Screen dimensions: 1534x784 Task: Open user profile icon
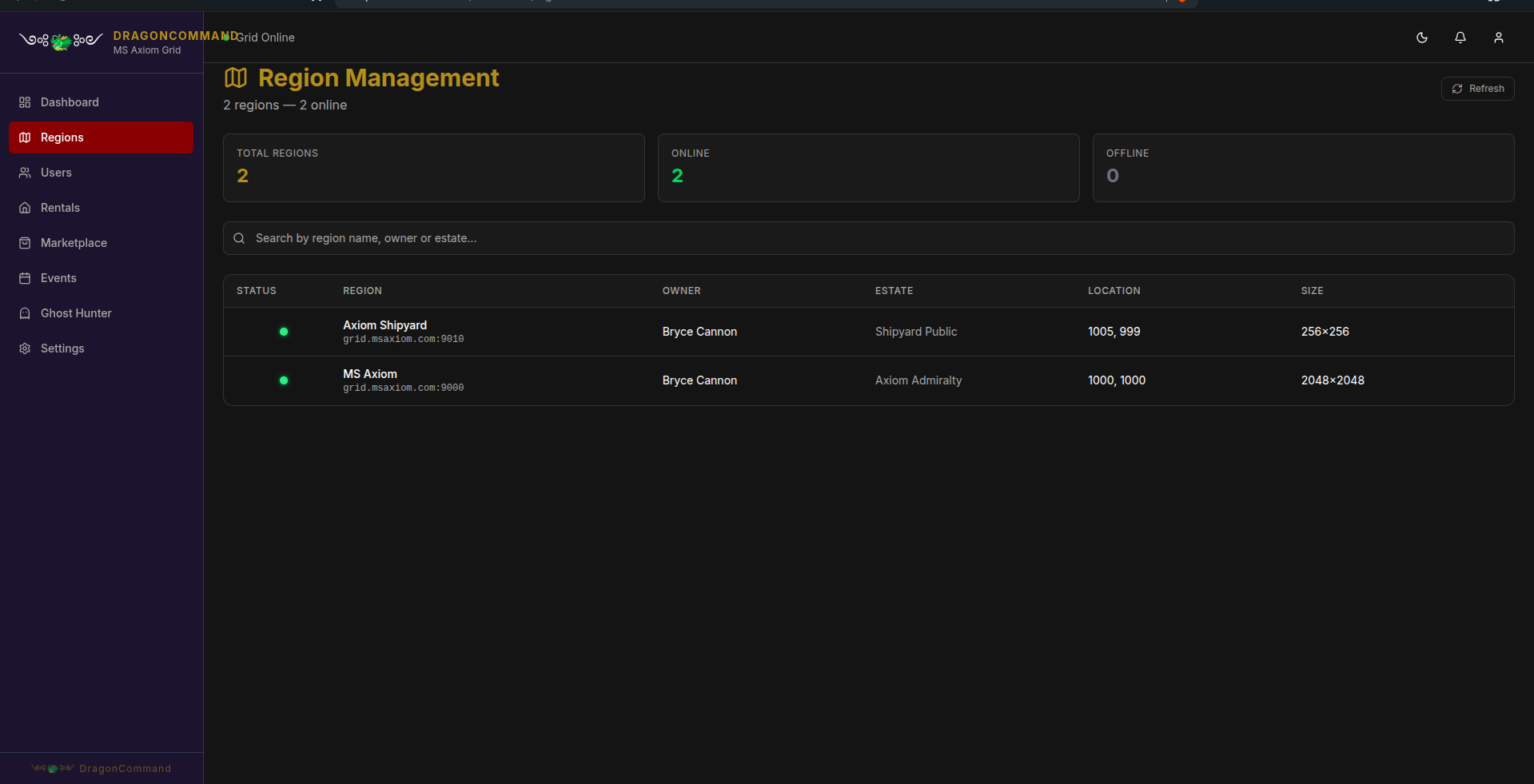pyautogui.click(x=1499, y=38)
